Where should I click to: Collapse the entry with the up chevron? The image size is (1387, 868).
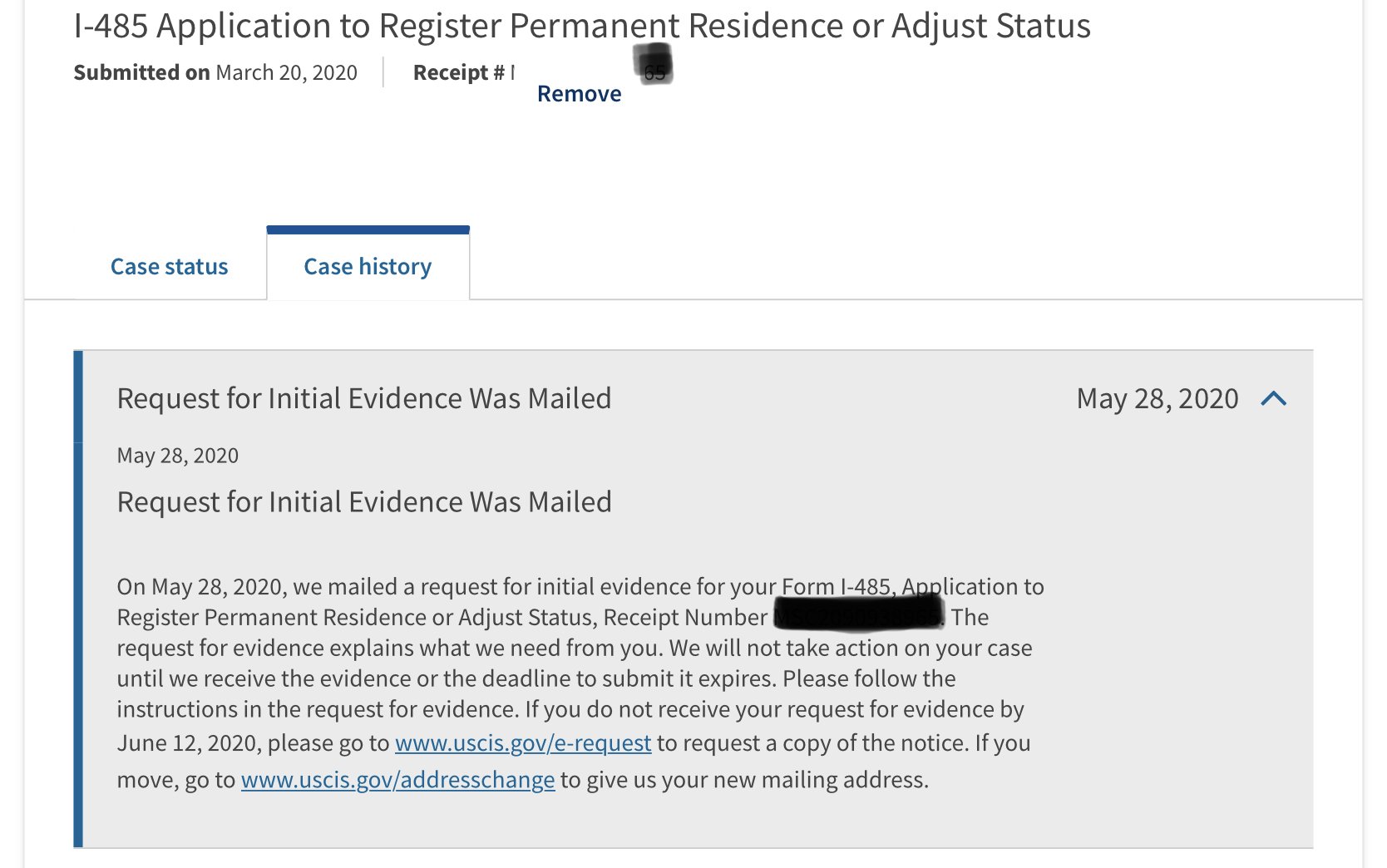(x=1273, y=399)
